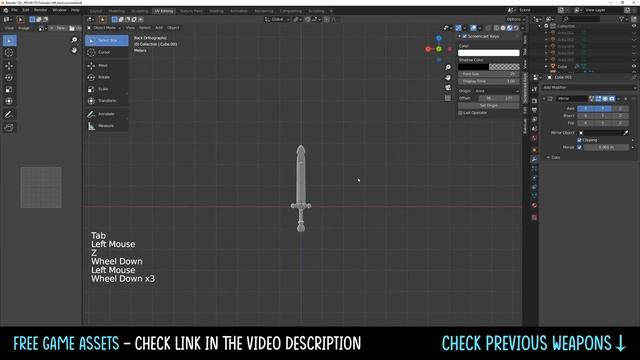The image size is (640, 360).
Task: Toggle the Screencast Keys checkbox
Action: [x=464, y=36]
